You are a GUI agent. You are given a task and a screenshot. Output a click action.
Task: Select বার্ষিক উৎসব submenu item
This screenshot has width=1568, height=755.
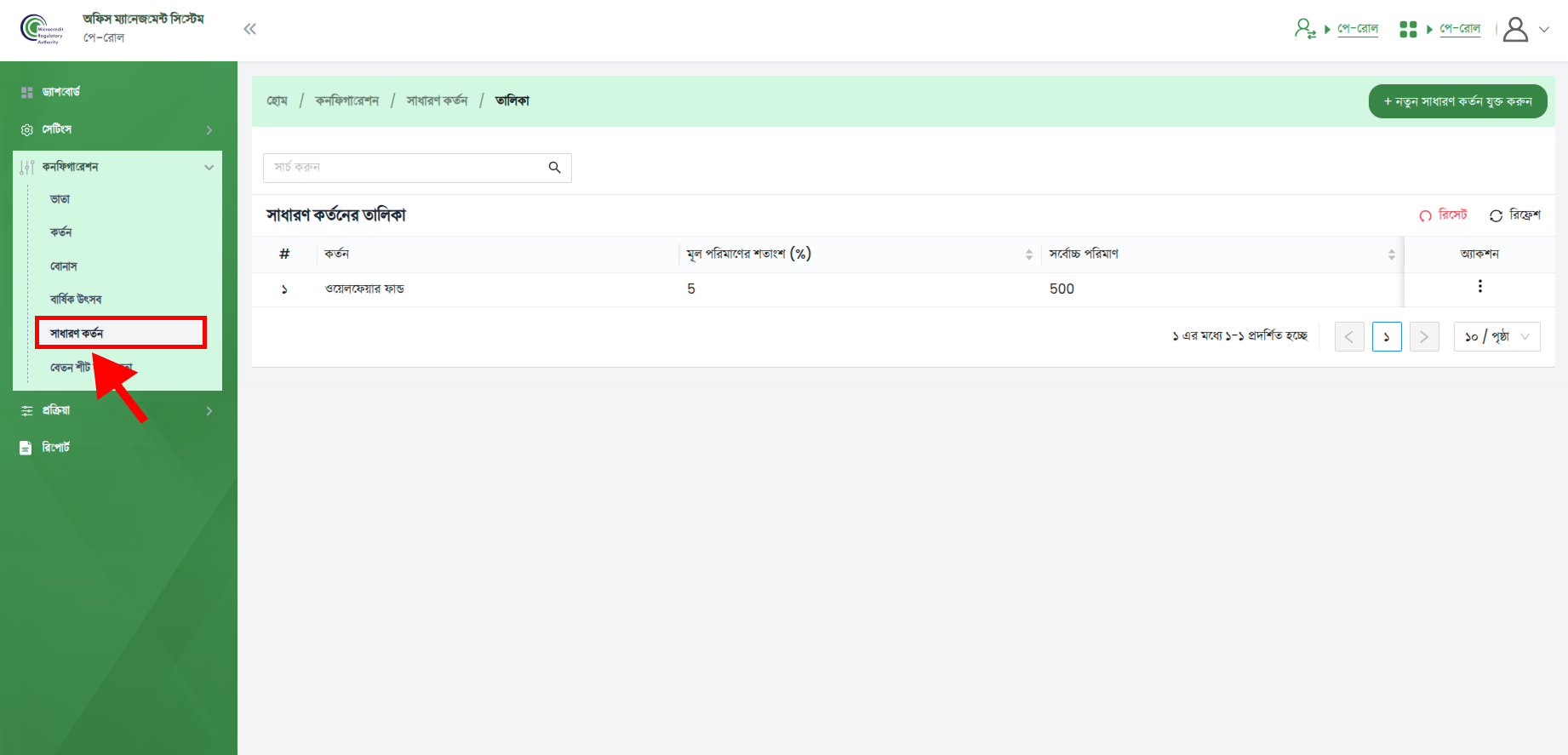click(76, 300)
